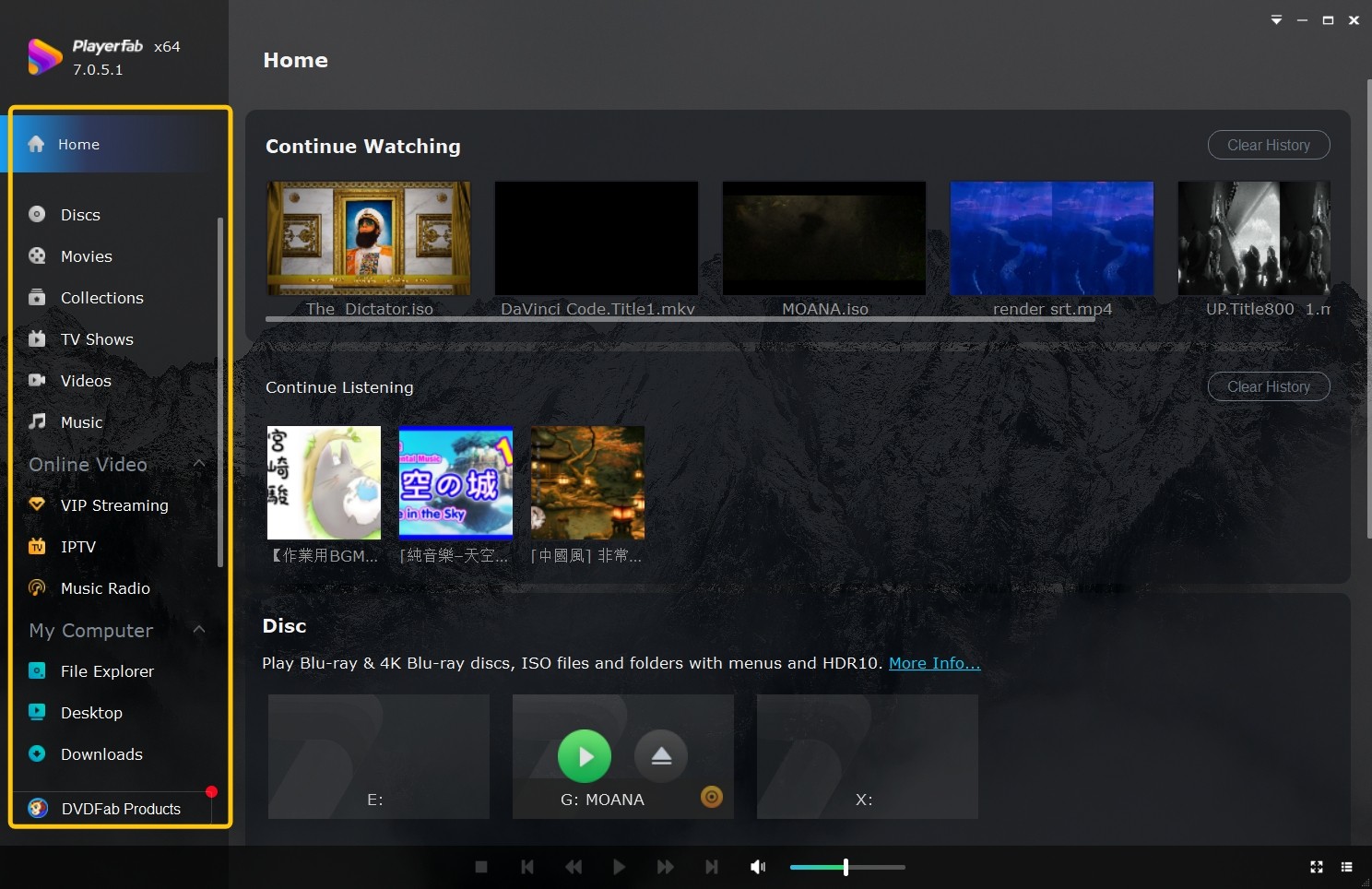Open the TV Shows section
This screenshot has height=889, width=1372.
[x=95, y=338]
